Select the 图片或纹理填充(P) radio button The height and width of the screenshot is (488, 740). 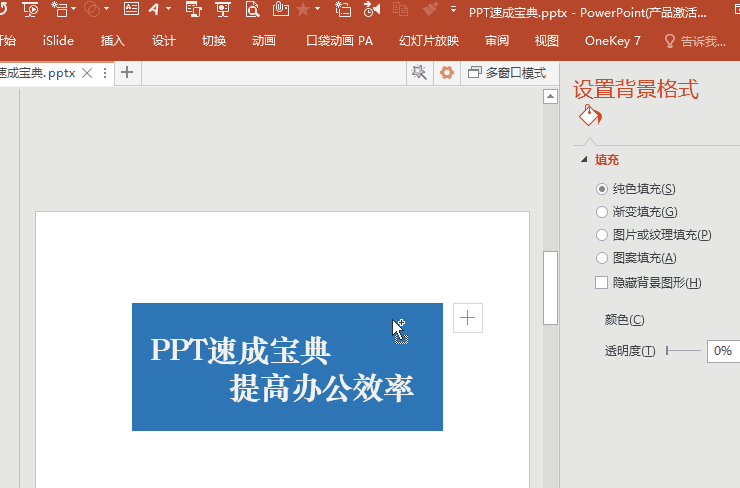[601, 235]
